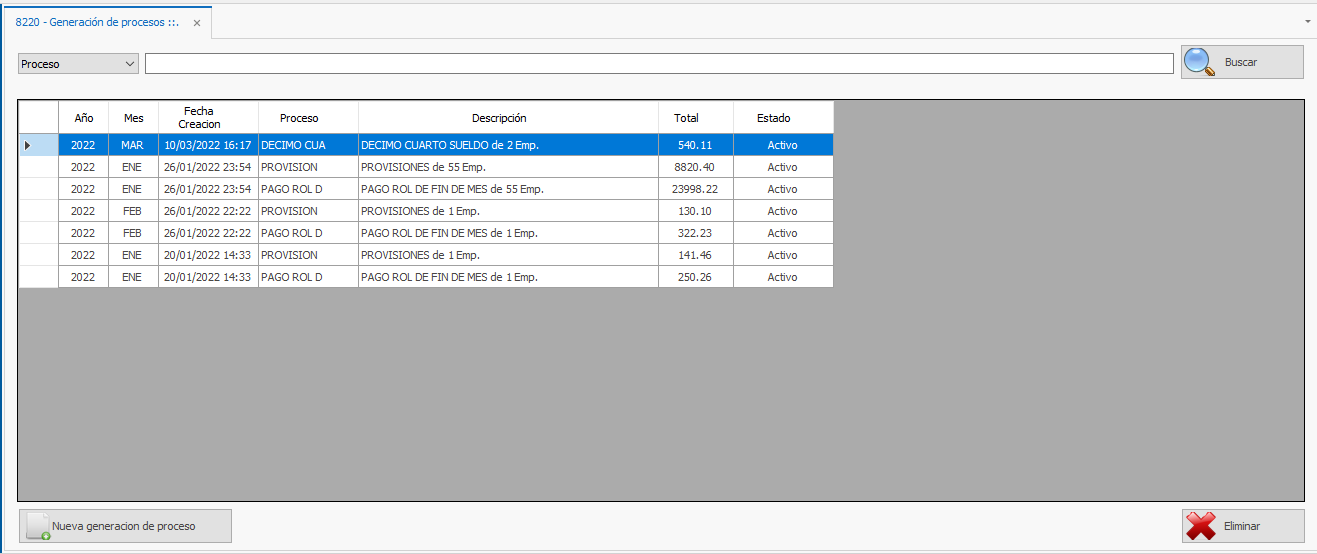Sort by the Fecha Creacion column header
This screenshot has height=554, width=1317.
pyautogui.click(x=208, y=118)
